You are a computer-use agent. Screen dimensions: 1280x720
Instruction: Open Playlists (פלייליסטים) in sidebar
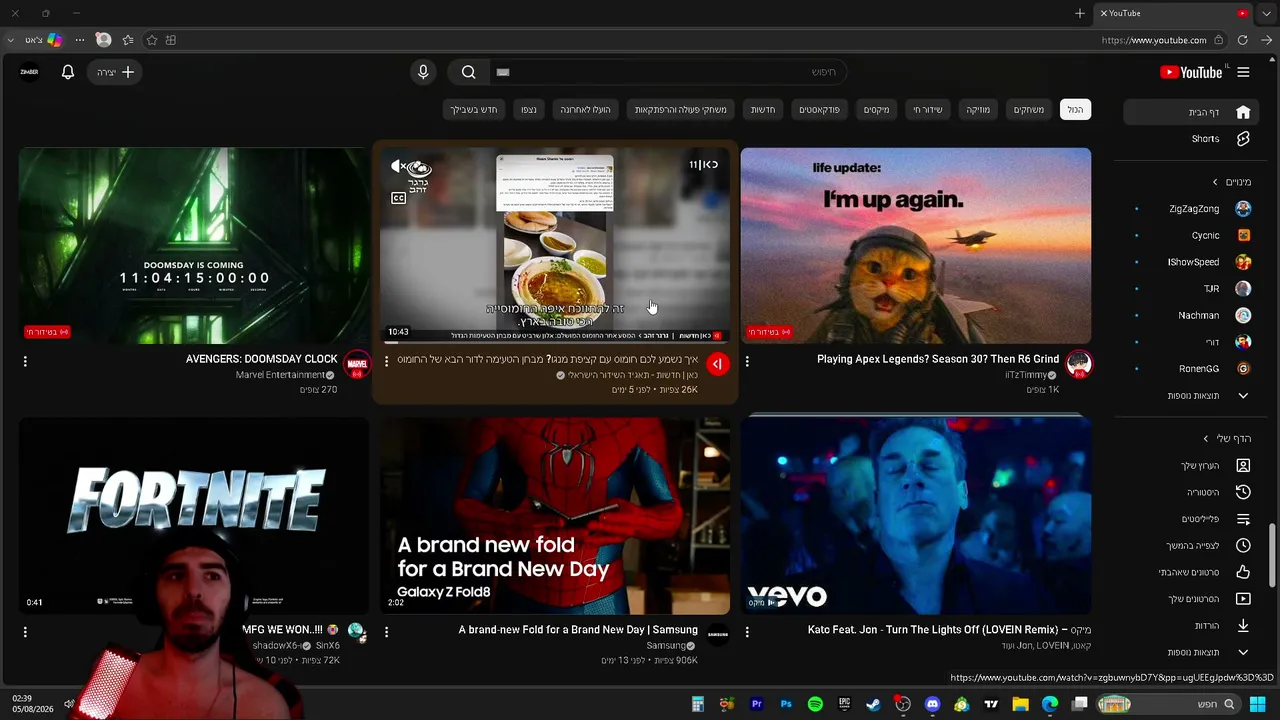1193,519
